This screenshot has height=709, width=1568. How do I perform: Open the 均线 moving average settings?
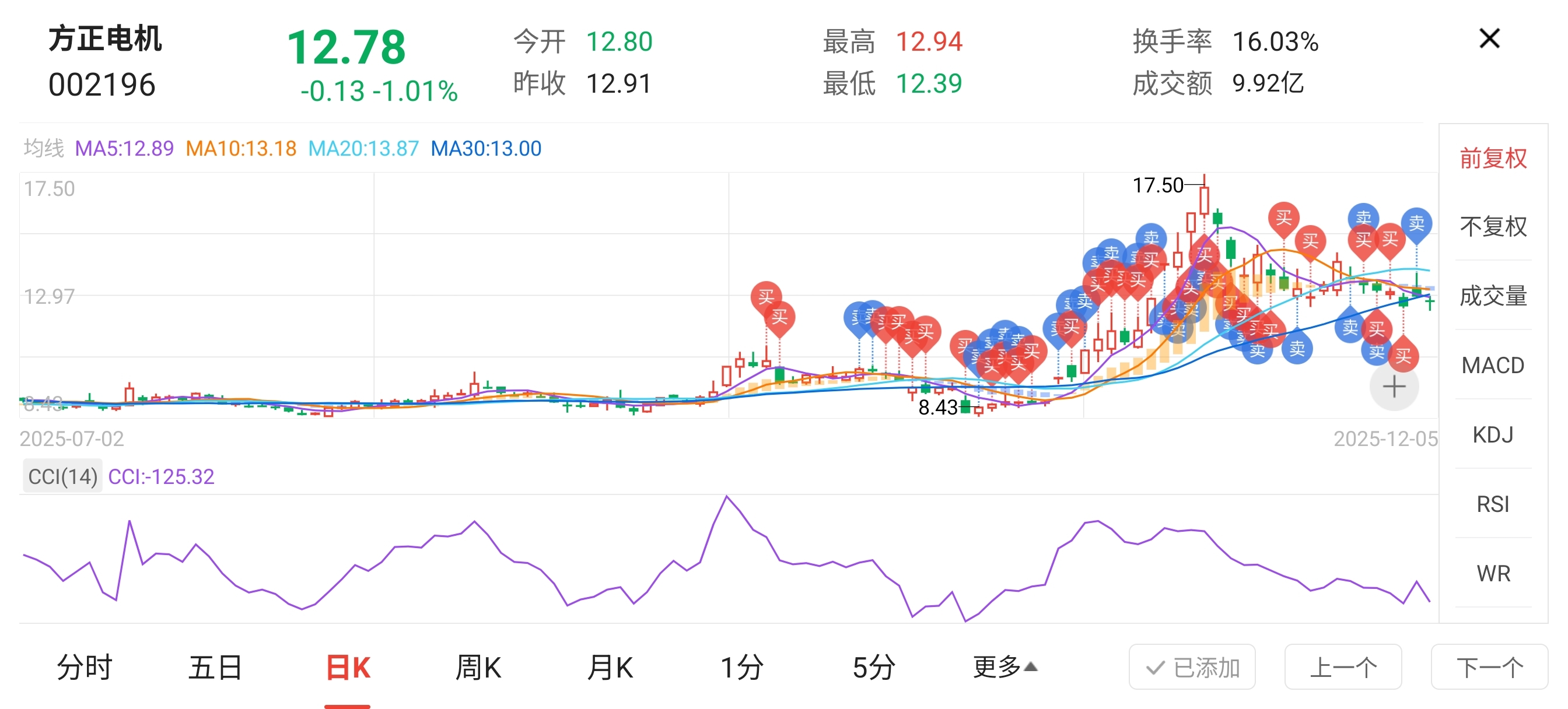[x=43, y=149]
